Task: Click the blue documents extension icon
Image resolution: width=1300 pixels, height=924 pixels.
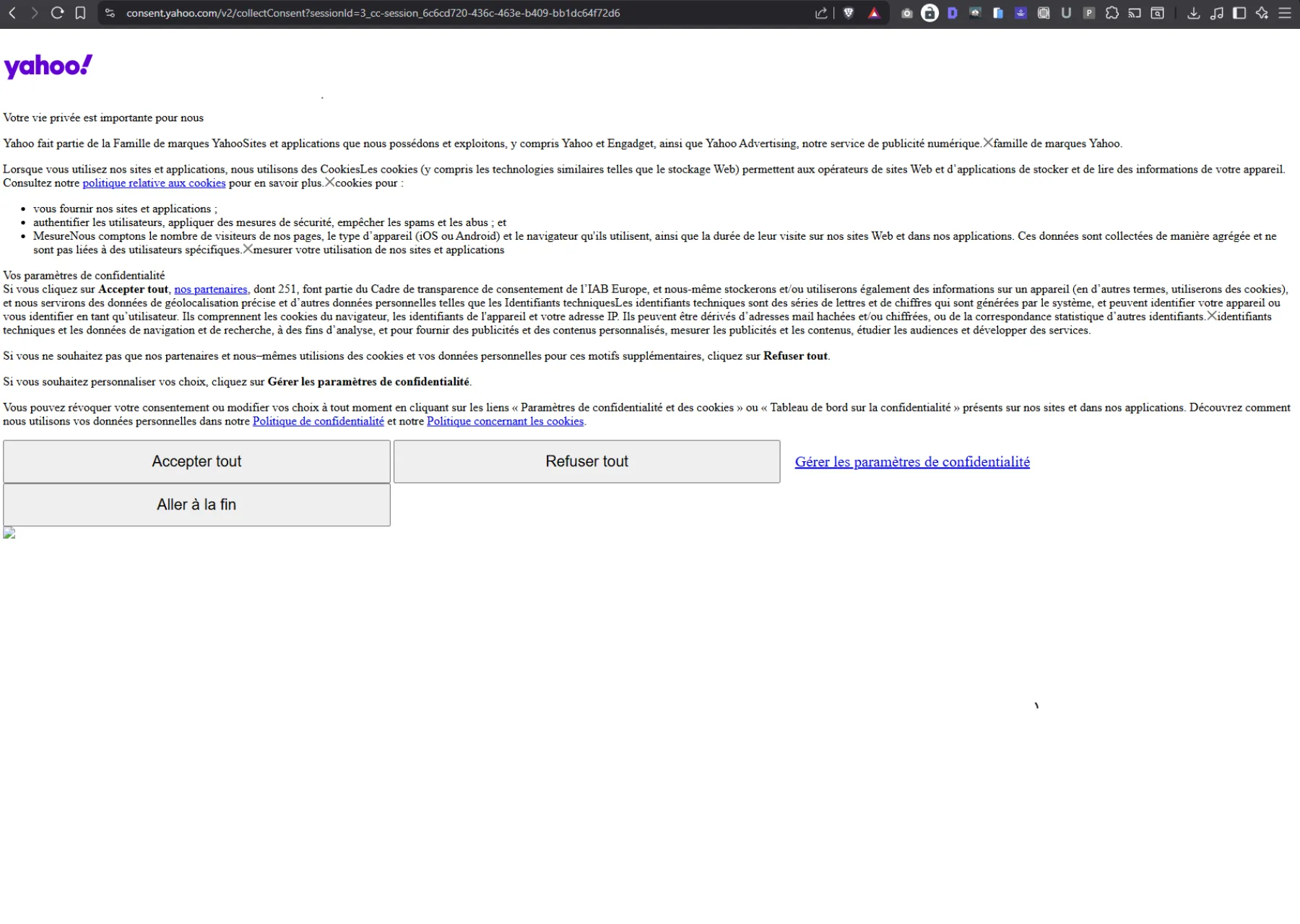Action: [998, 13]
